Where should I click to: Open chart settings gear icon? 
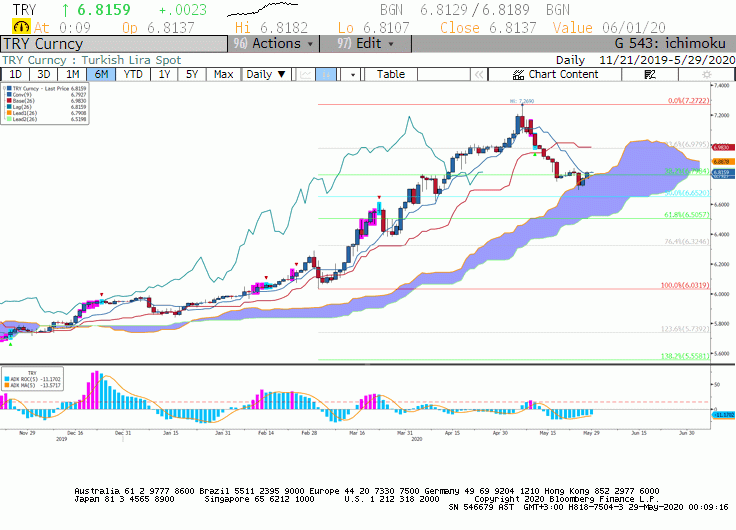coord(706,74)
